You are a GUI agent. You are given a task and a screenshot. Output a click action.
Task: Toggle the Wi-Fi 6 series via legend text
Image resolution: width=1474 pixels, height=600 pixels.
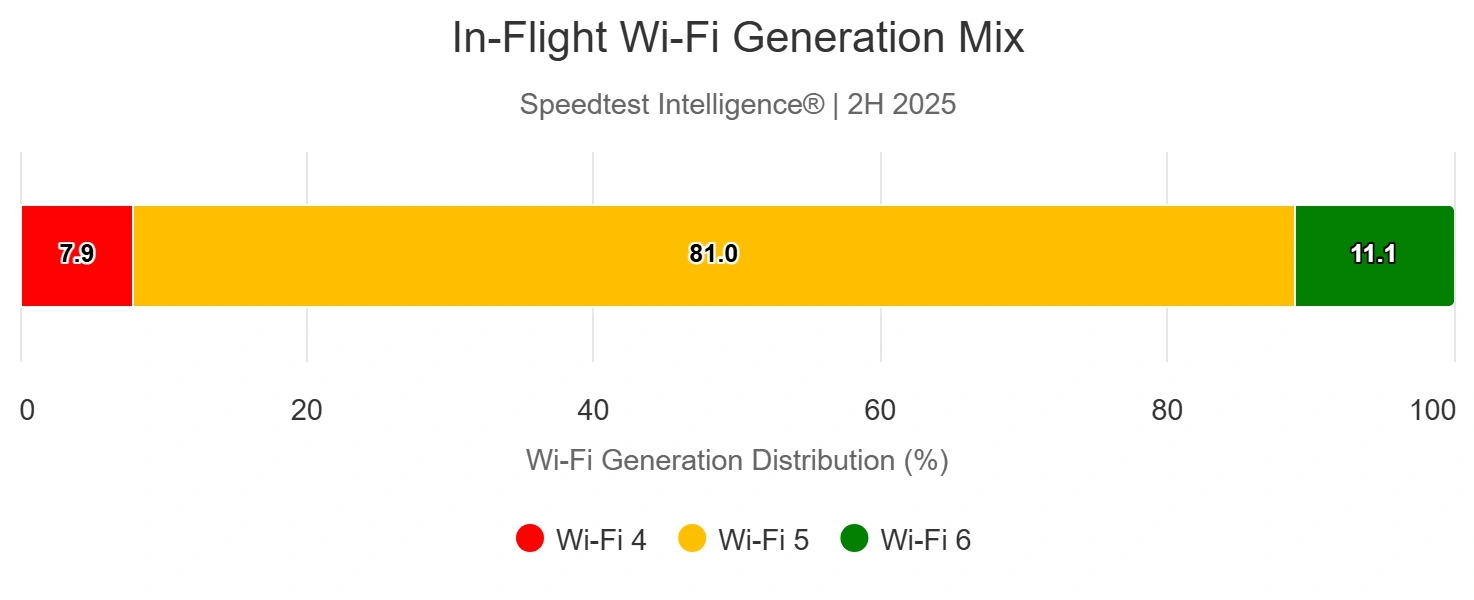[926, 540]
